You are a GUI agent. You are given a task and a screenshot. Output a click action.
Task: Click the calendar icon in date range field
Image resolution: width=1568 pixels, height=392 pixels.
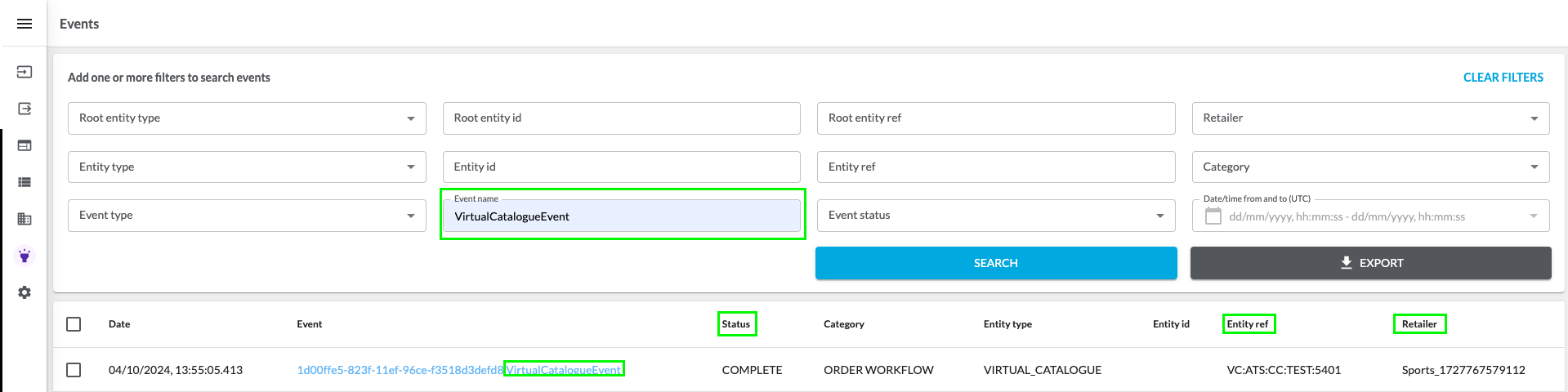pos(1213,216)
